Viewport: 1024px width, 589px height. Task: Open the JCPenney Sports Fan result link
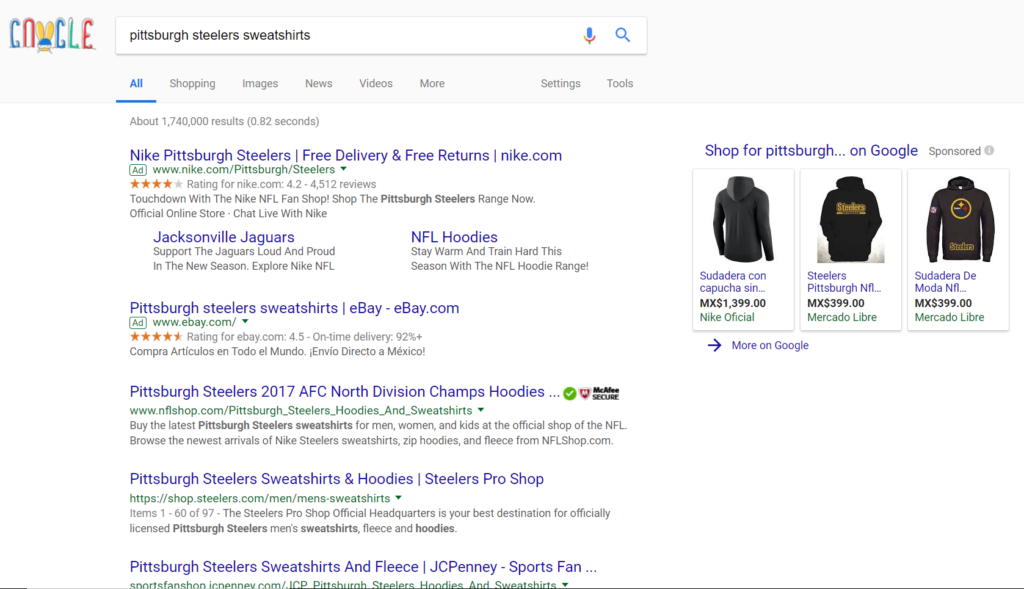click(363, 567)
